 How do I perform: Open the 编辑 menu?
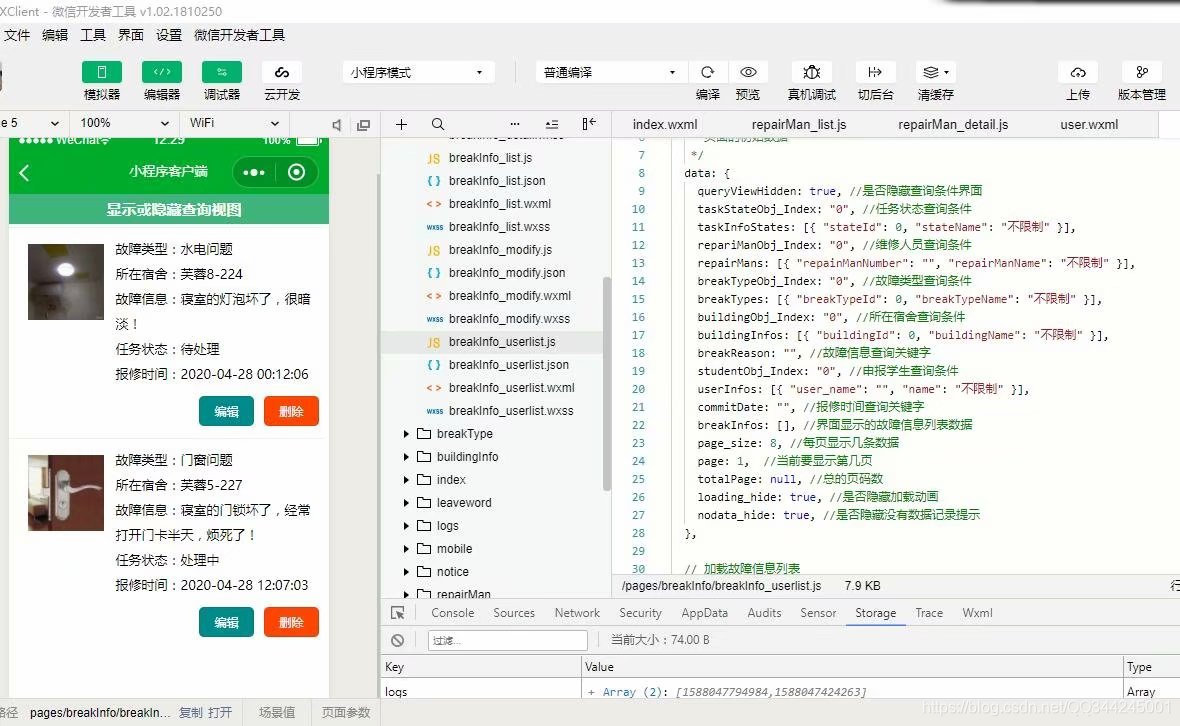55,35
